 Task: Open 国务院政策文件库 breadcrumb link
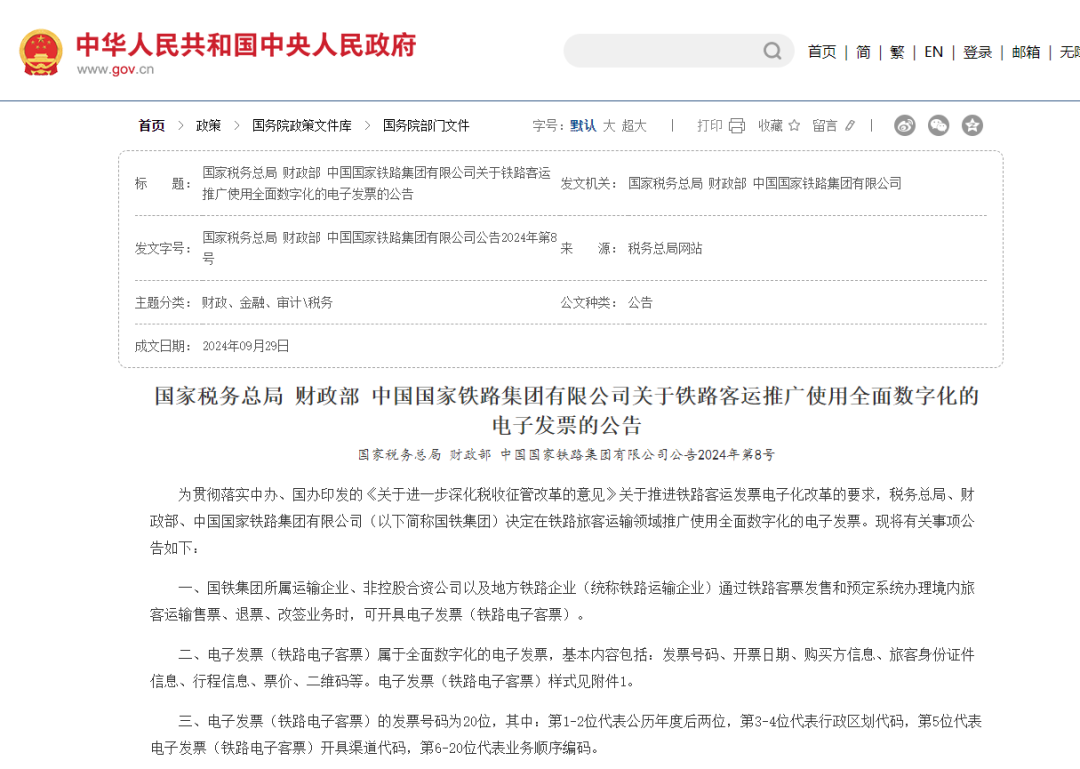301,126
